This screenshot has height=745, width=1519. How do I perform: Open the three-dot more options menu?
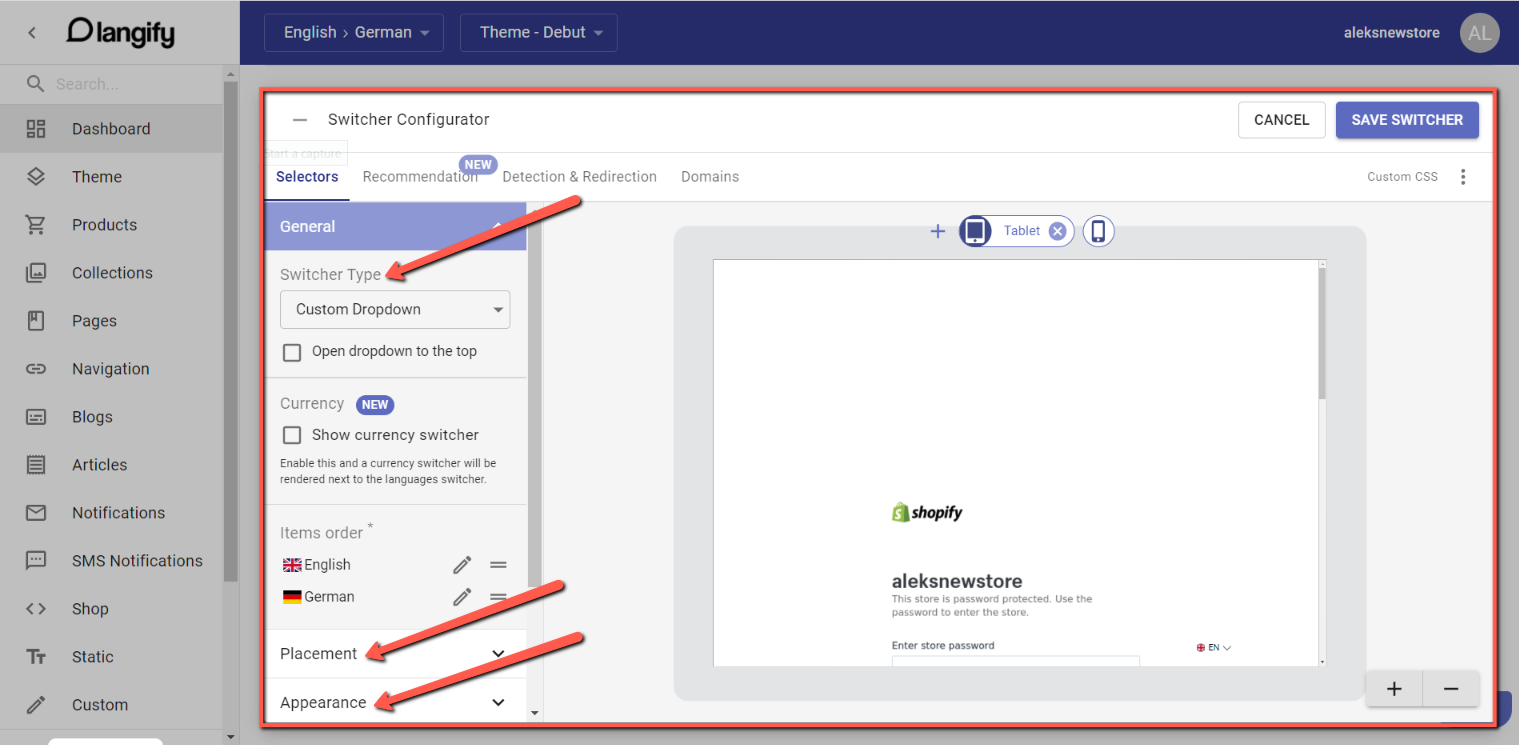(1463, 177)
